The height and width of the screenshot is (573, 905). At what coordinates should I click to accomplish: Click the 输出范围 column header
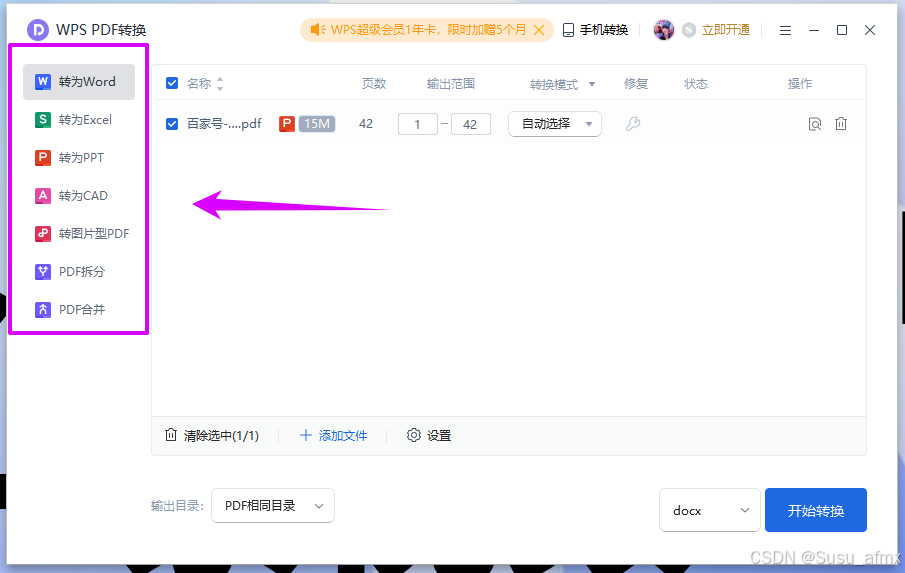coord(451,84)
